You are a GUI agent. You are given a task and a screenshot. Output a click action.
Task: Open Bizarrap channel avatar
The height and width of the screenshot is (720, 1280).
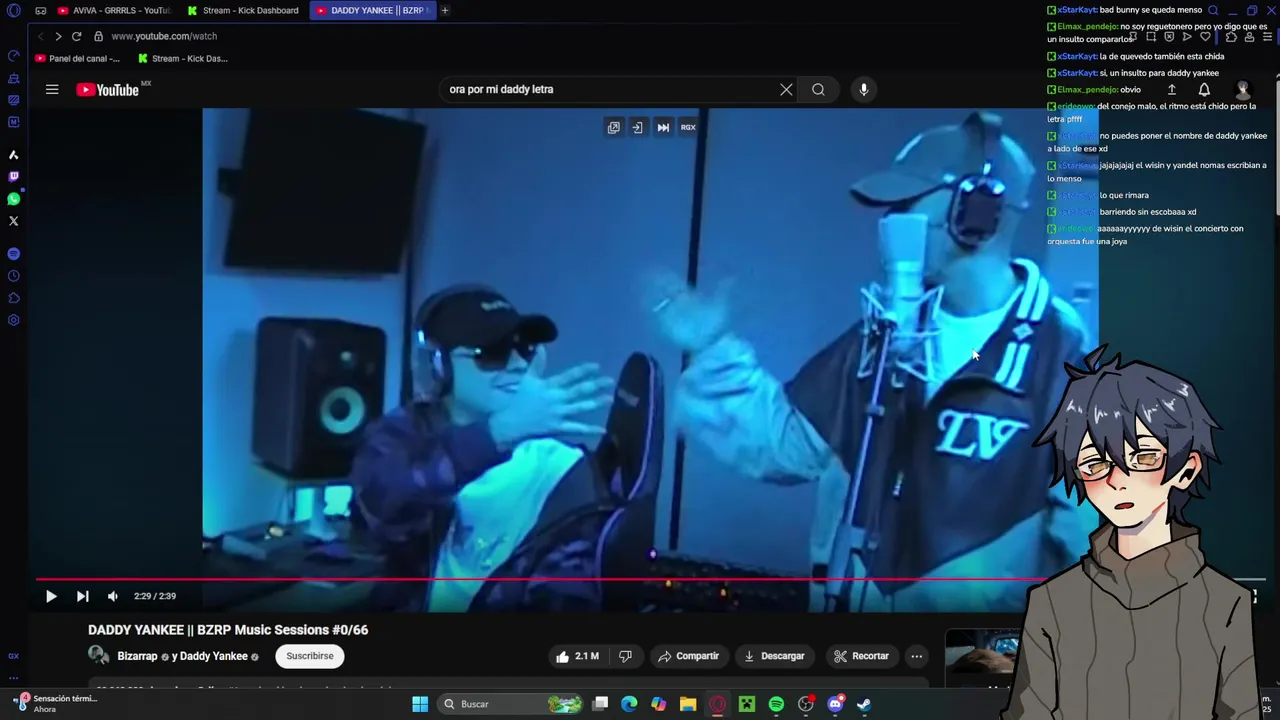click(99, 656)
